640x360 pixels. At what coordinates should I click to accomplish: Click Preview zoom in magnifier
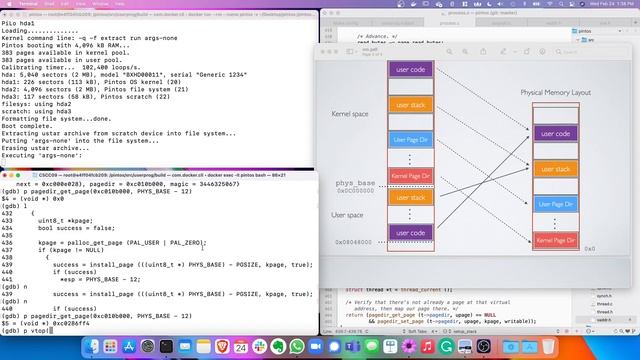coord(465,52)
